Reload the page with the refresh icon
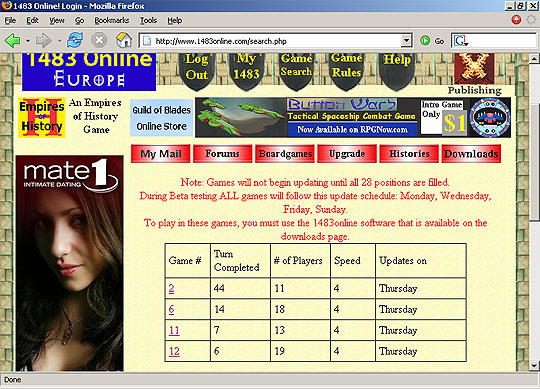The width and height of the screenshot is (540, 389). 75,40
